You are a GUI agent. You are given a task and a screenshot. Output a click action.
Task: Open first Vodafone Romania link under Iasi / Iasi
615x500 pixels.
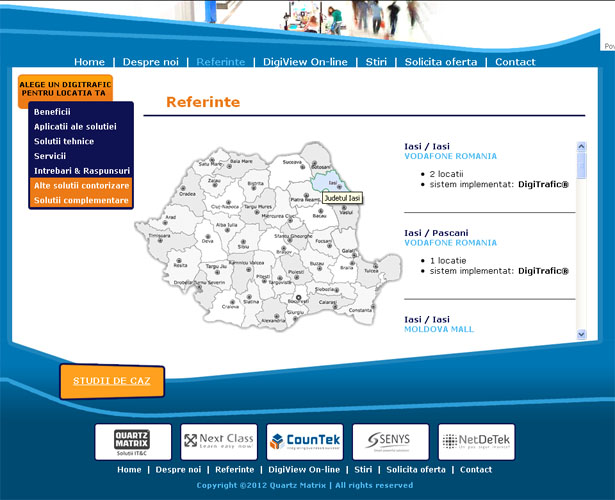coord(450,156)
